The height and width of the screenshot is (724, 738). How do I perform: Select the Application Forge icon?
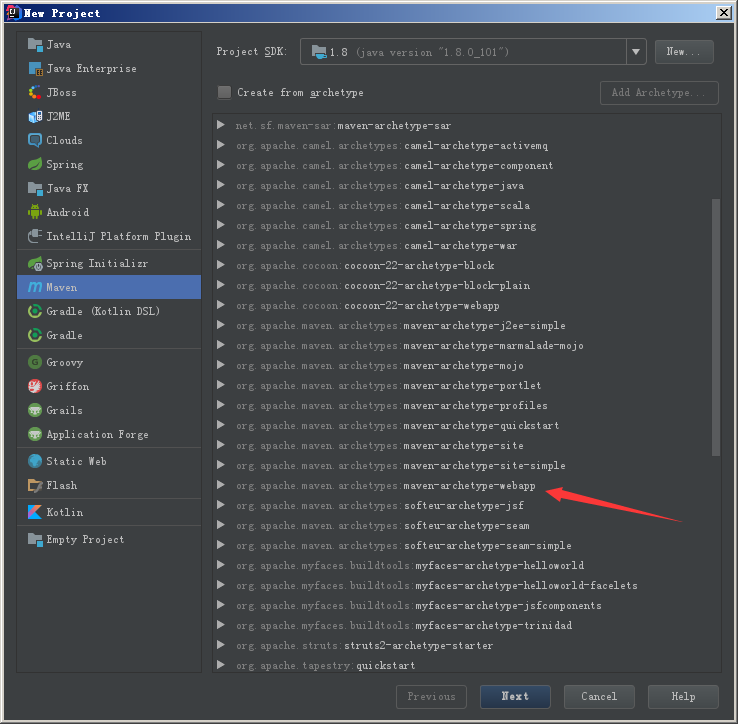click(35, 434)
